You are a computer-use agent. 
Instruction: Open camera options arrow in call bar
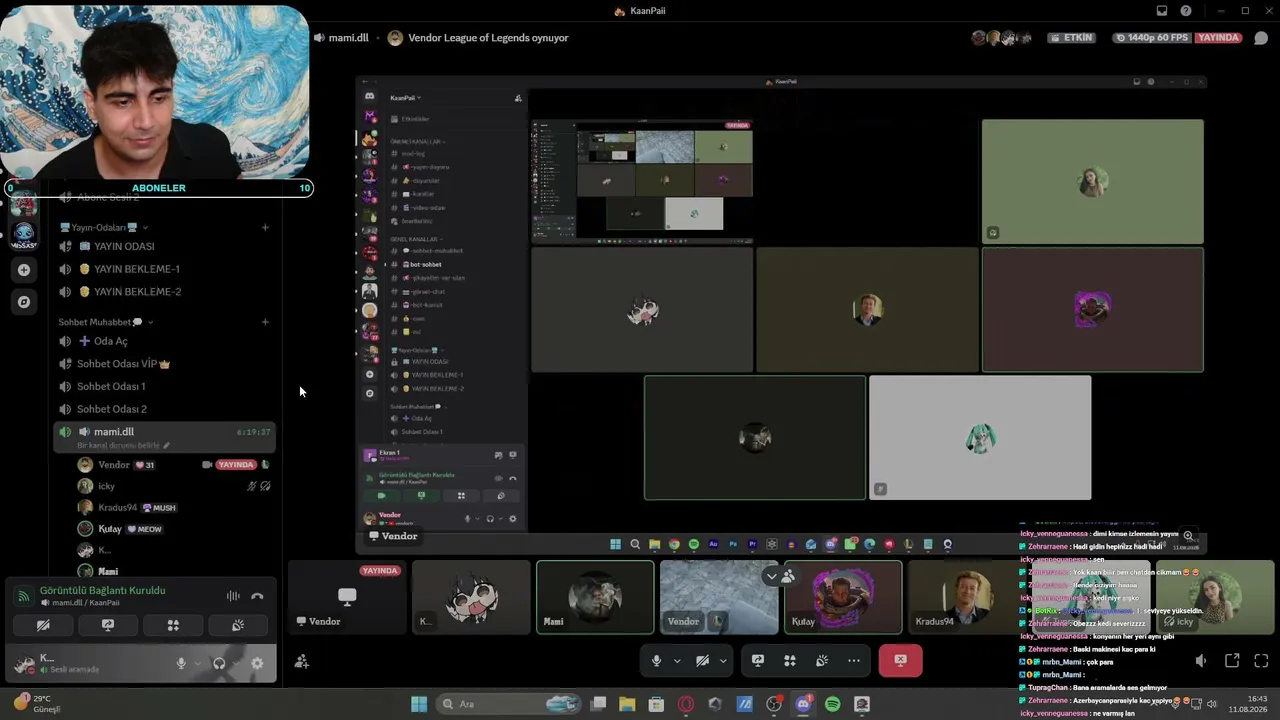click(722, 660)
